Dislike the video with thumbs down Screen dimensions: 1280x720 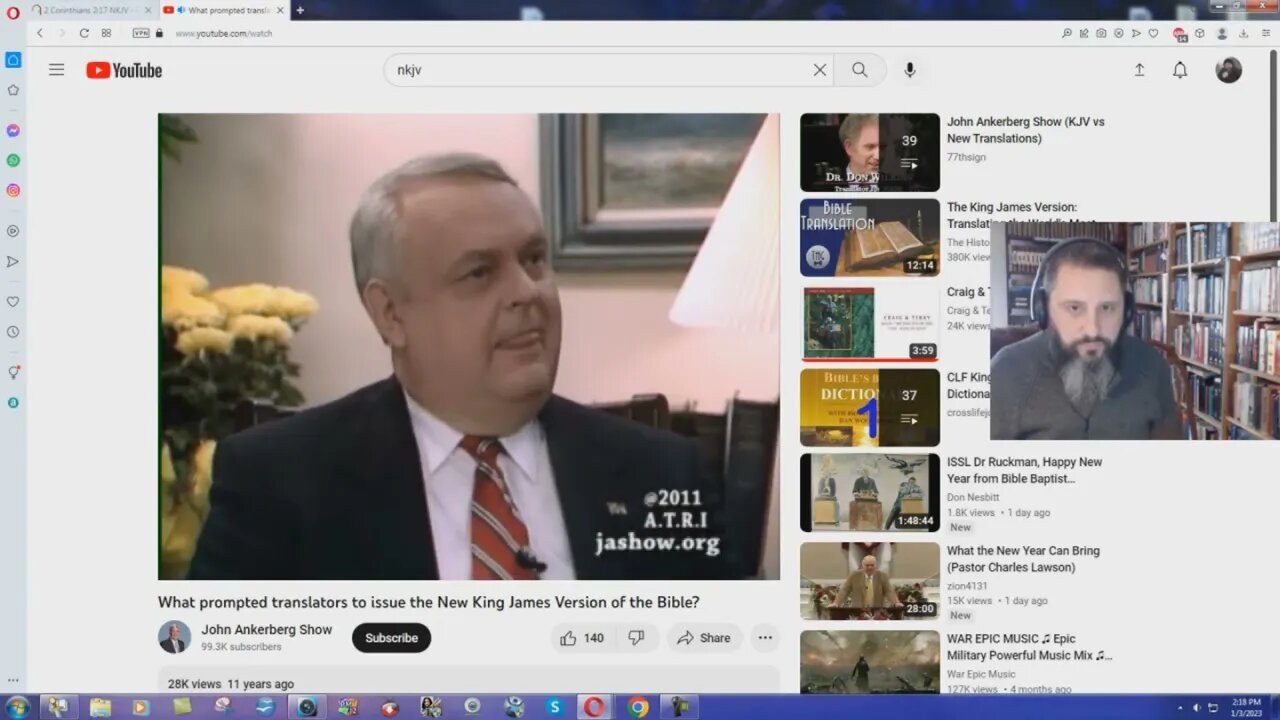click(636, 638)
